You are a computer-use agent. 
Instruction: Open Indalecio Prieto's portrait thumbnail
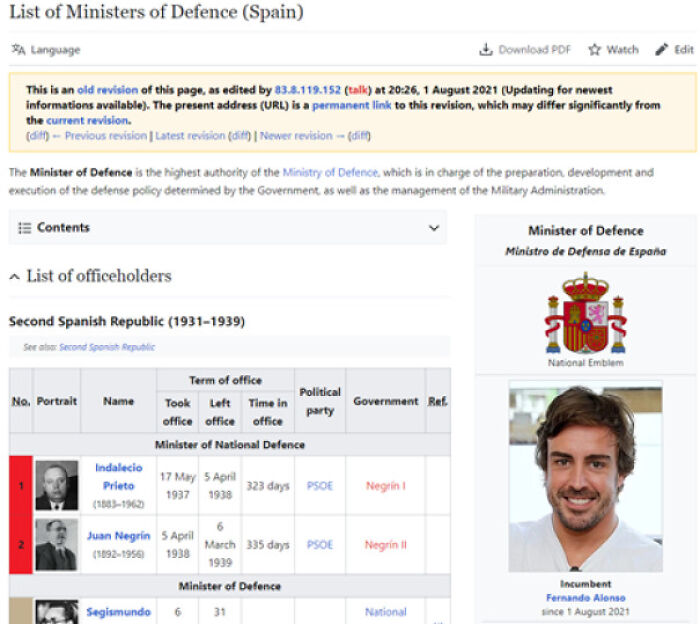pyautogui.click(x=56, y=486)
